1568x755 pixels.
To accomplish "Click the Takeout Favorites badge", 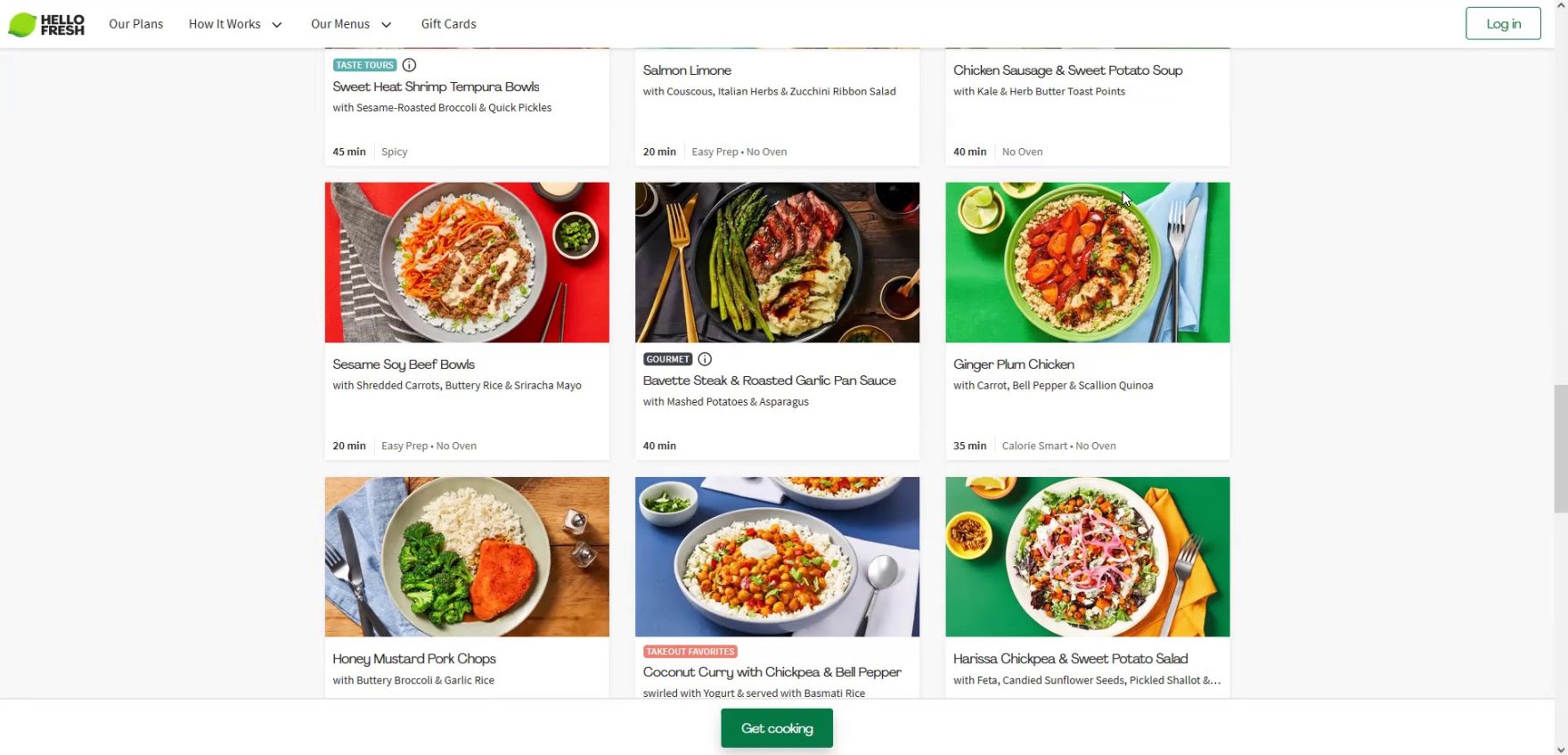I will [690, 652].
